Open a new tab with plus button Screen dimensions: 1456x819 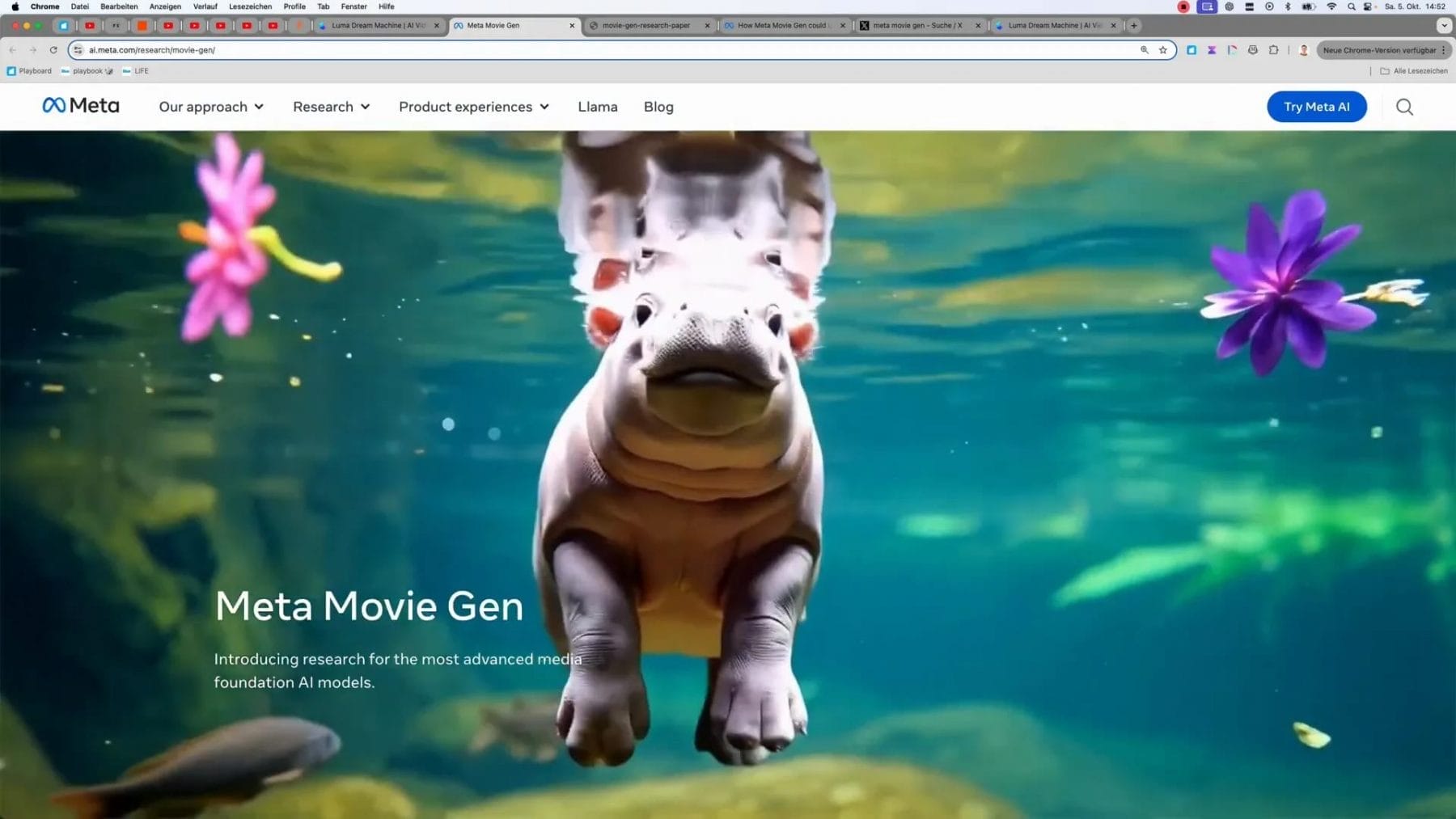pos(1134,26)
